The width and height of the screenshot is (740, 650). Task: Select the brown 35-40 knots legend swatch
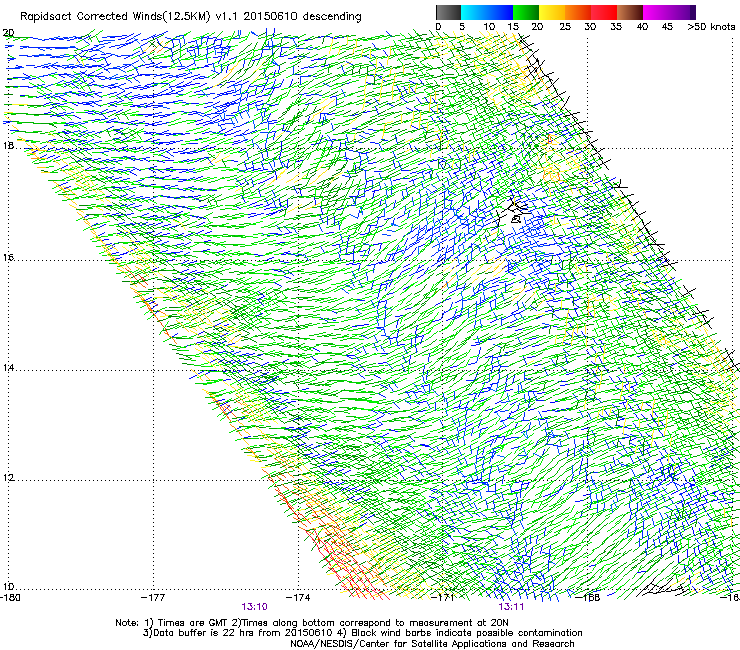630,12
